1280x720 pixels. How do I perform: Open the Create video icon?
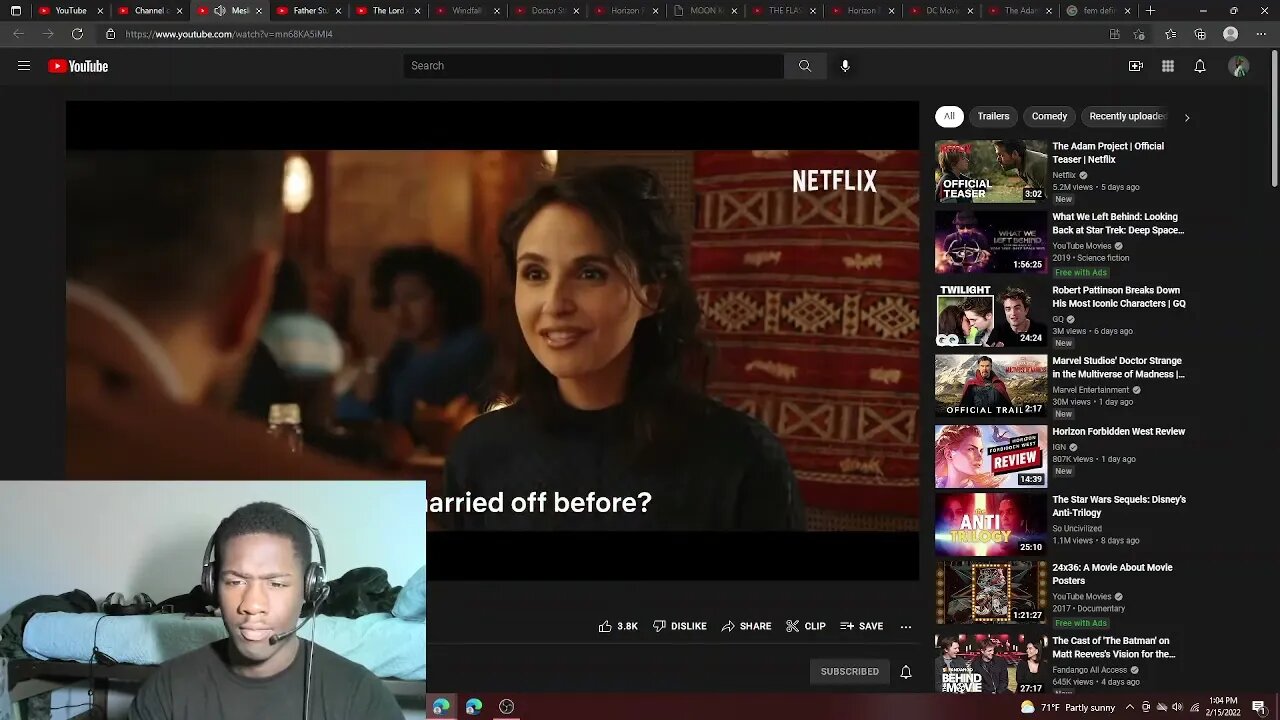[x=1136, y=66]
